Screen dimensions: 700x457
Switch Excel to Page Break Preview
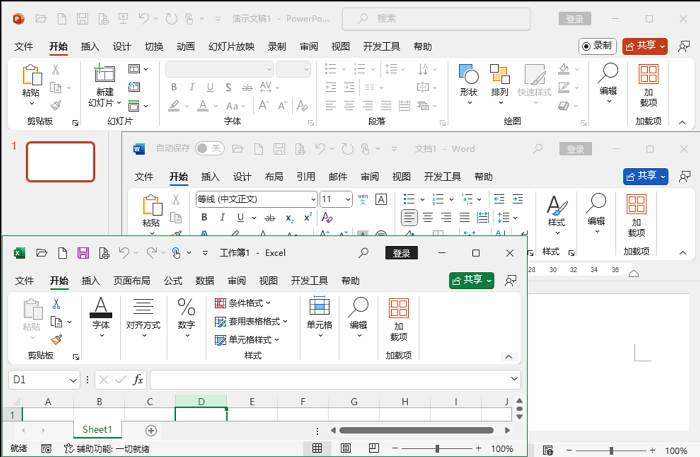374,448
